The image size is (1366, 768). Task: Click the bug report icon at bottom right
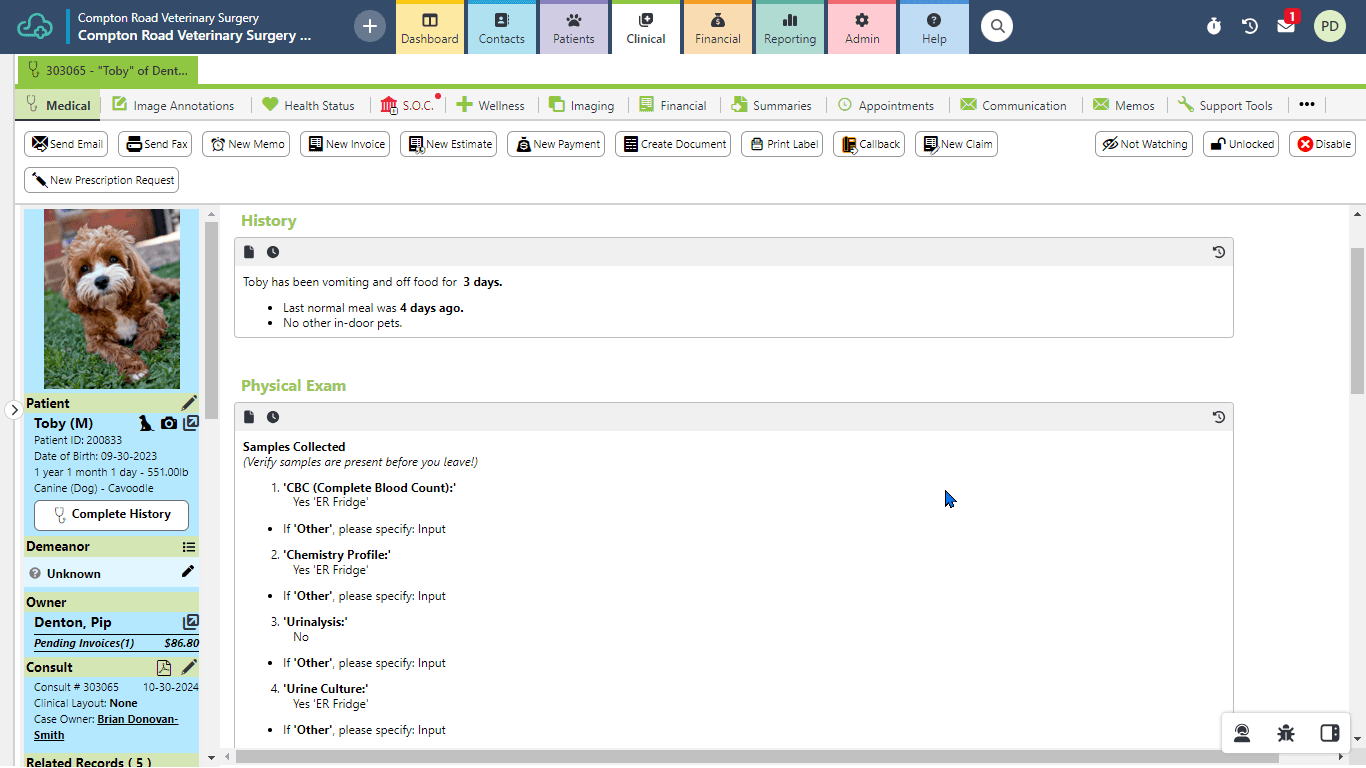tap(1286, 733)
